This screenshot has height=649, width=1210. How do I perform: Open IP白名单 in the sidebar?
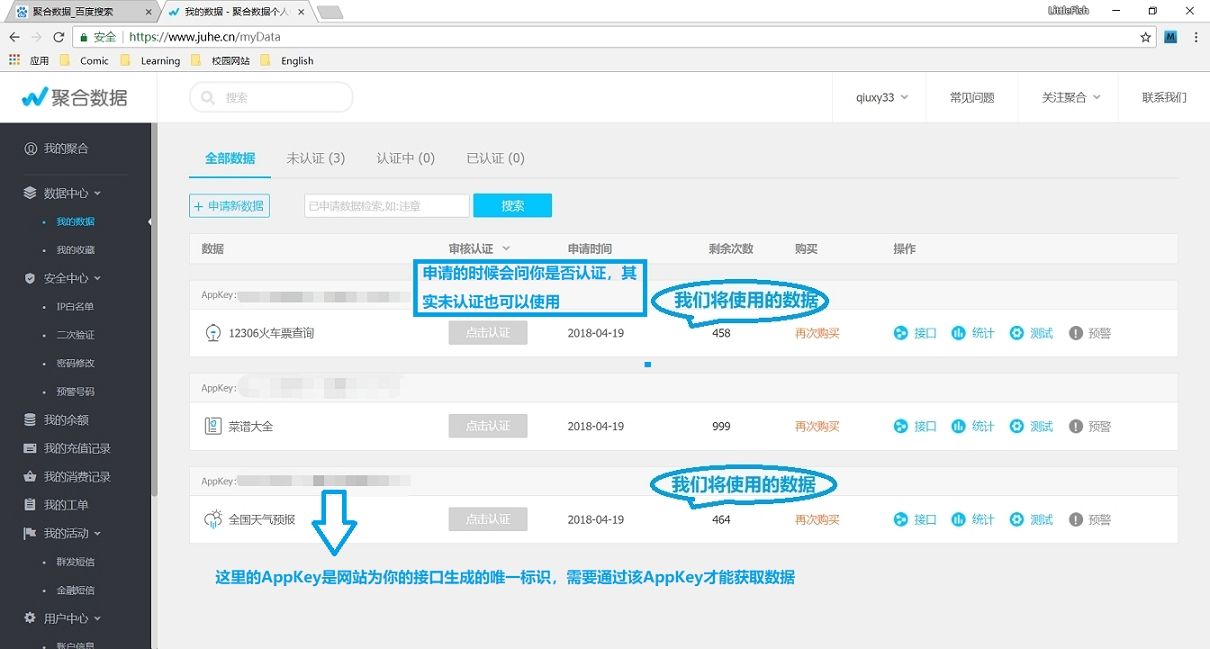click(75, 307)
